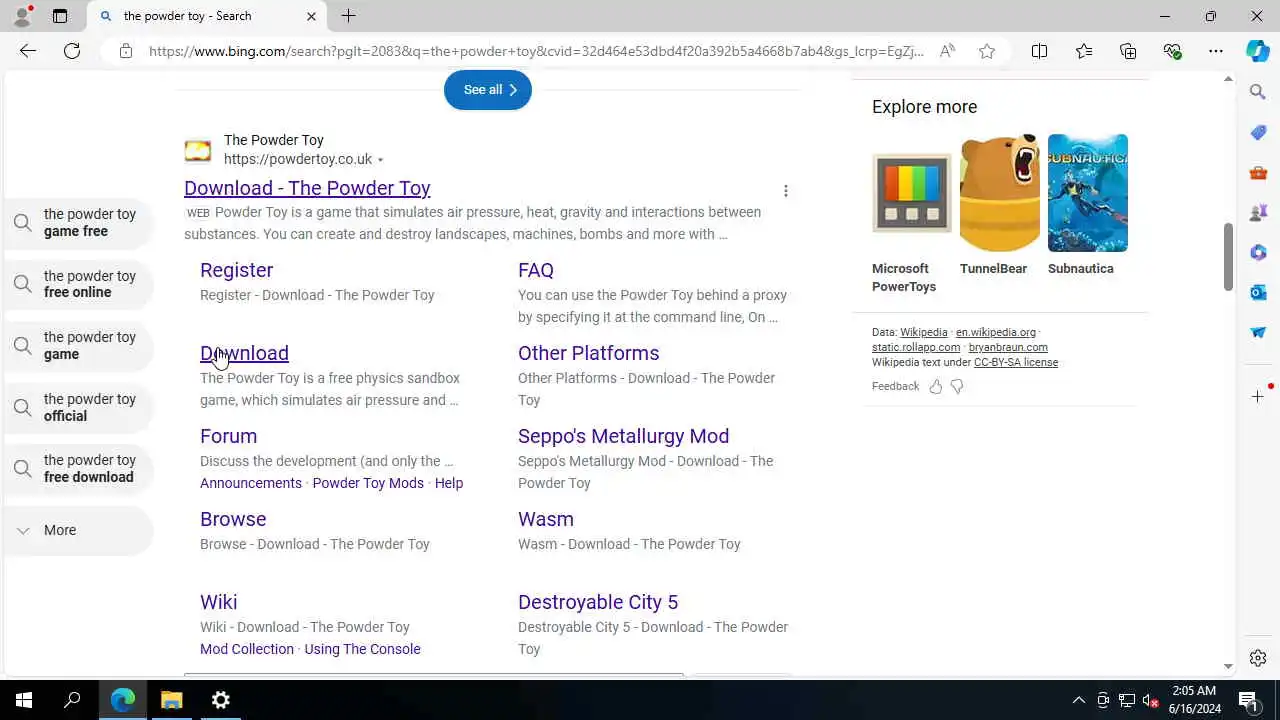Click the thumbs down feedback icon
Image resolution: width=1280 pixels, height=720 pixels.
957,386
